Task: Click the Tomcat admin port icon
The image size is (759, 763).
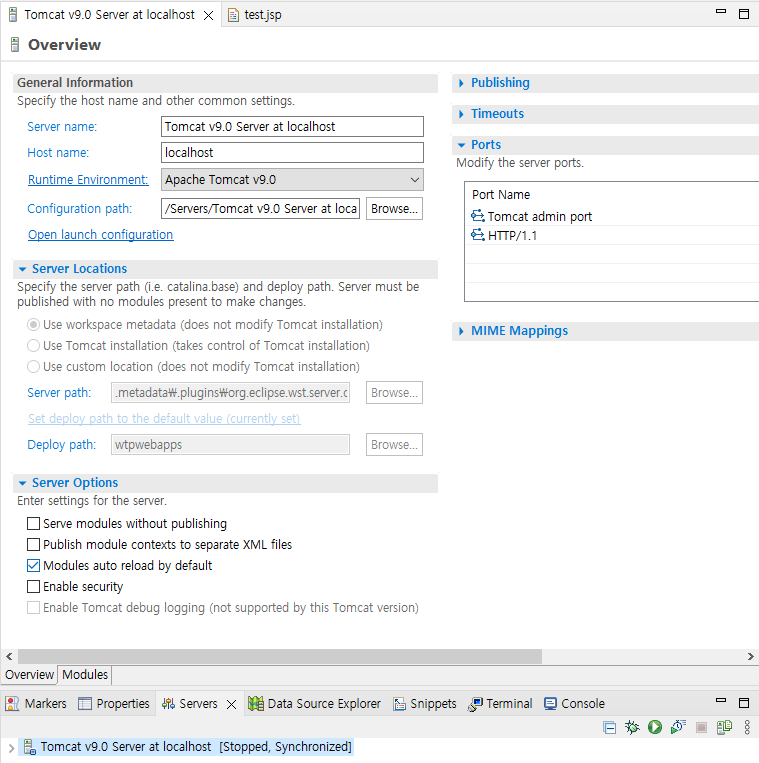Action: (x=478, y=216)
